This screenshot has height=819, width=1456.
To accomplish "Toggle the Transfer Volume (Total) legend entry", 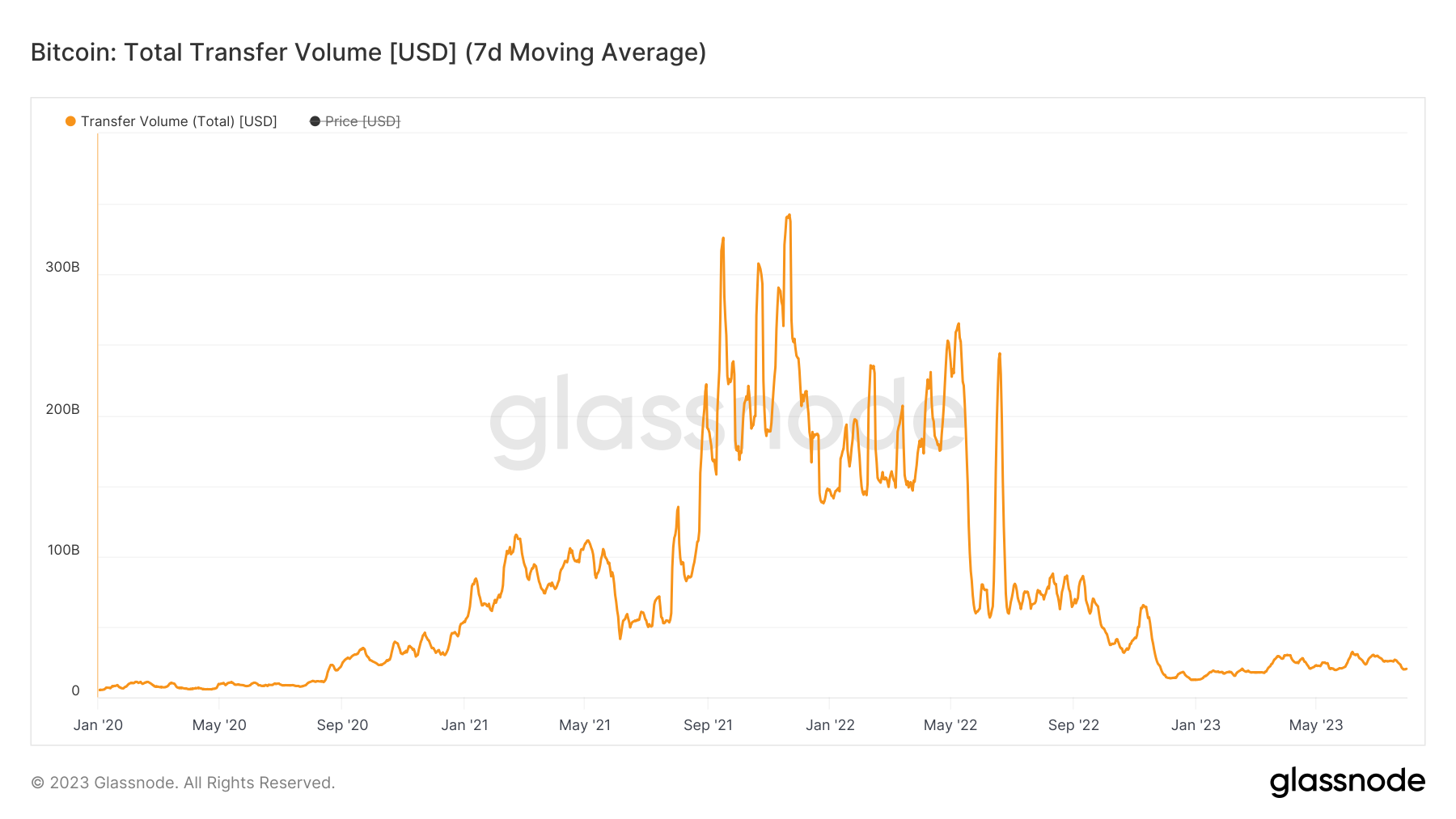I will point(171,121).
